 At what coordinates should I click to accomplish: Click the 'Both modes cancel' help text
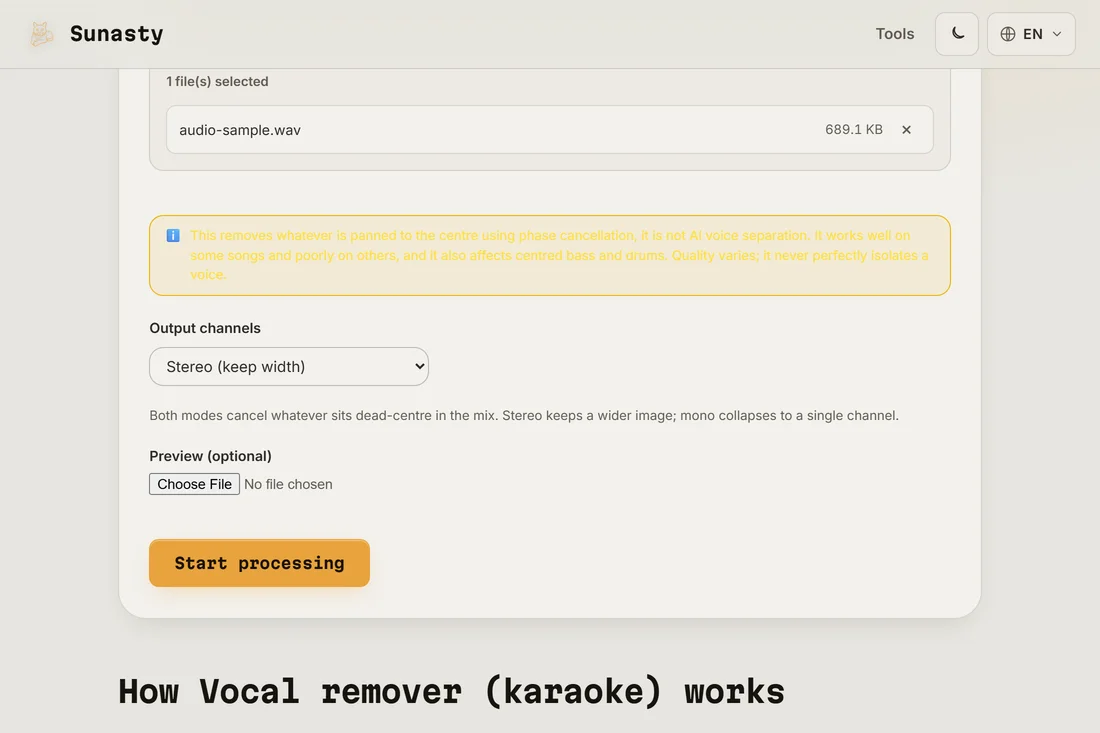[x=524, y=415]
